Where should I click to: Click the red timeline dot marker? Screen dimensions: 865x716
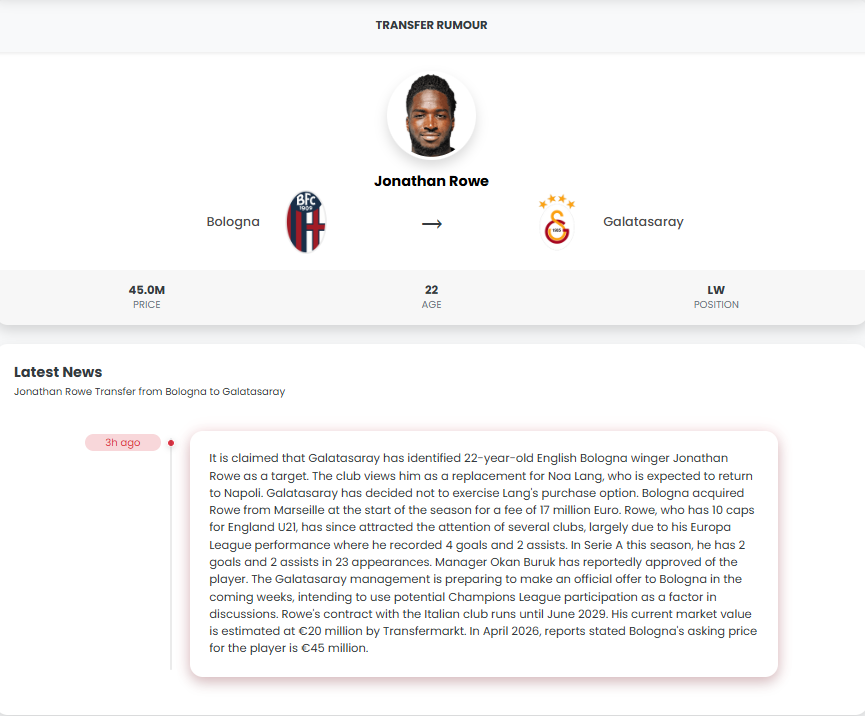tap(171, 442)
